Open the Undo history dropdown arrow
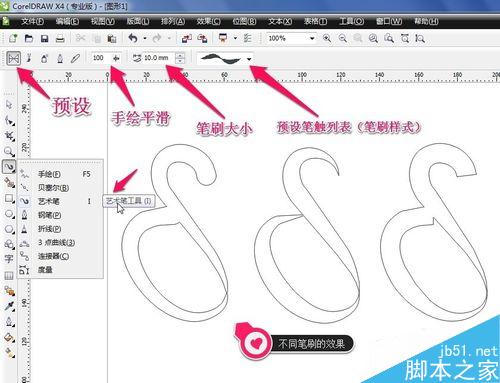 tap(145, 39)
